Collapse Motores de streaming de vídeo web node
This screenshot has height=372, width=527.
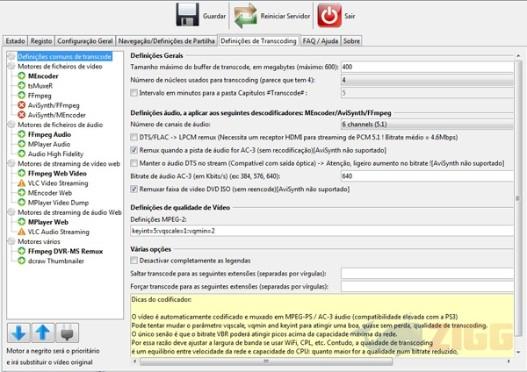(11, 164)
